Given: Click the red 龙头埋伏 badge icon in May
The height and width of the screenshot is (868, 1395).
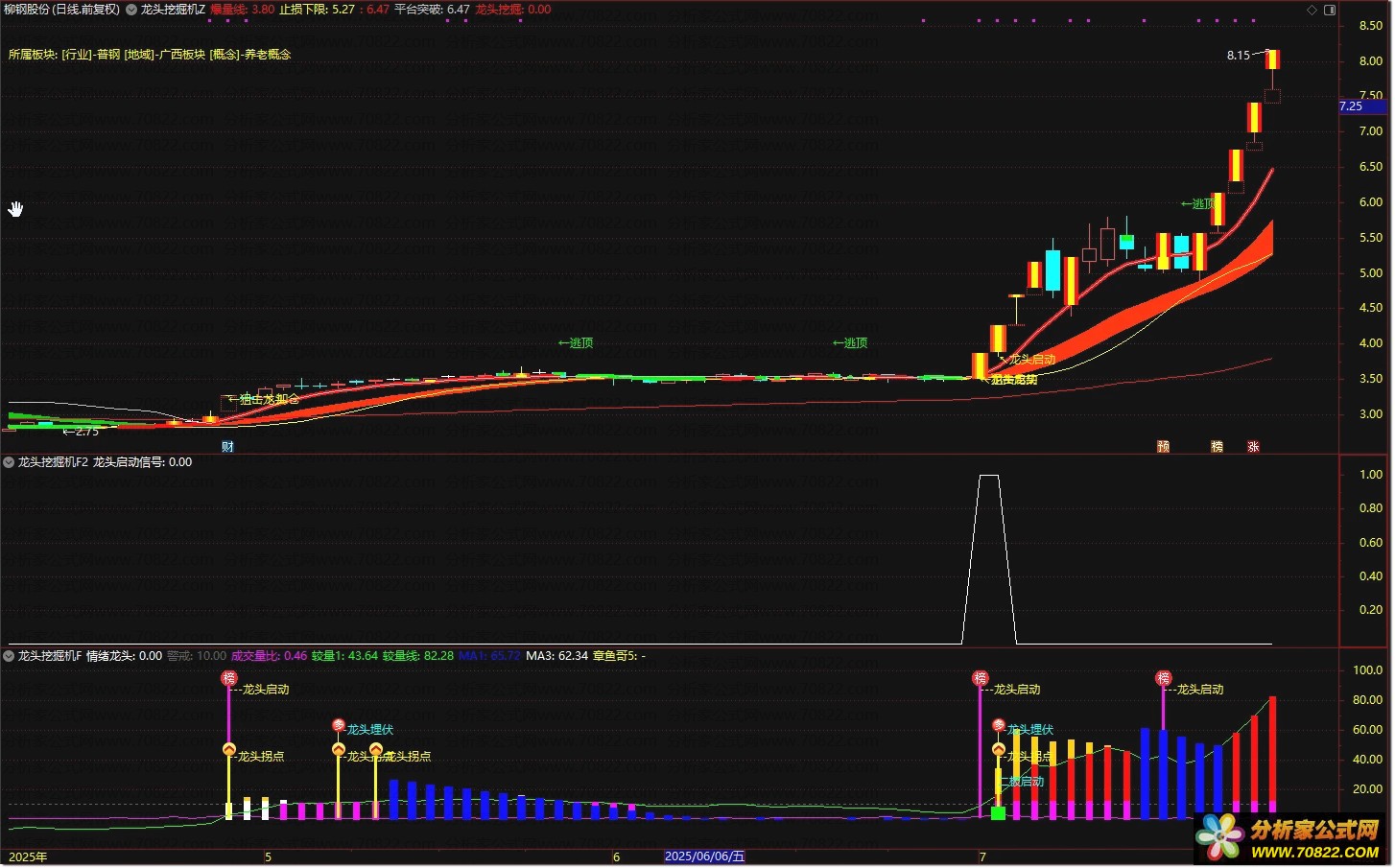Looking at the screenshot, I should click(x=339, y=725).
